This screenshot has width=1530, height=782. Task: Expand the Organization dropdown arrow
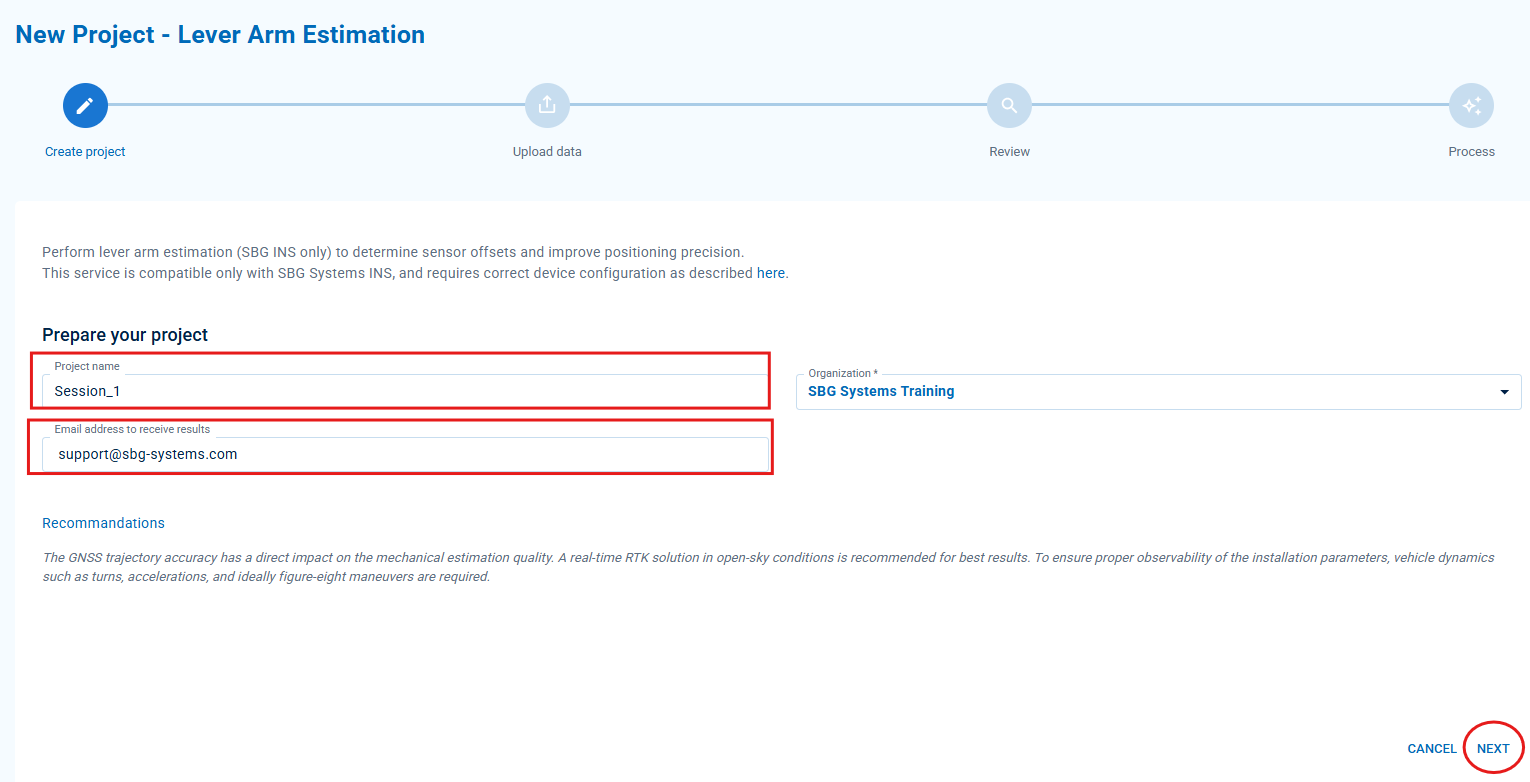pyautogui.click(x=1504, y=392)
